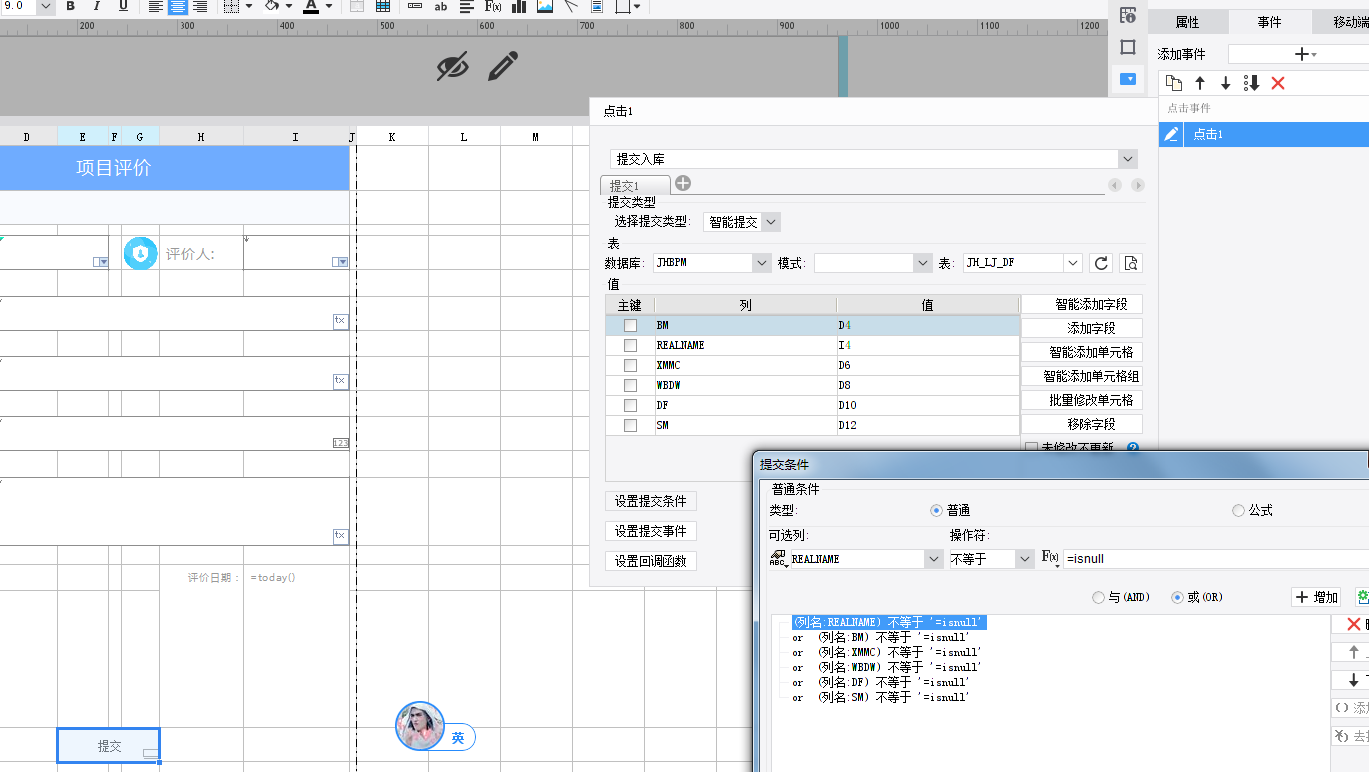Check primary key box for REALNAME
This screenshot has height=772, width=1369.
(x=630, y=345)
